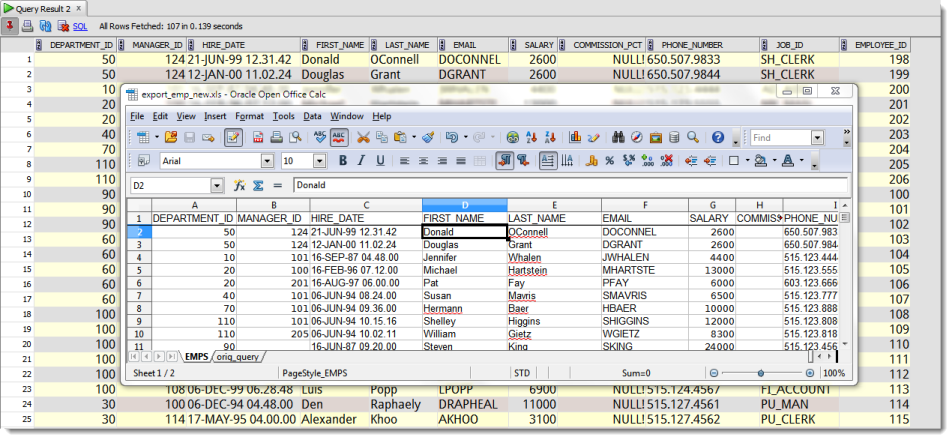The width and height of the screenshot is (952, 440).
Task: Expand the Font Color dropdown arrow
Action: click(x=801, y=161)
